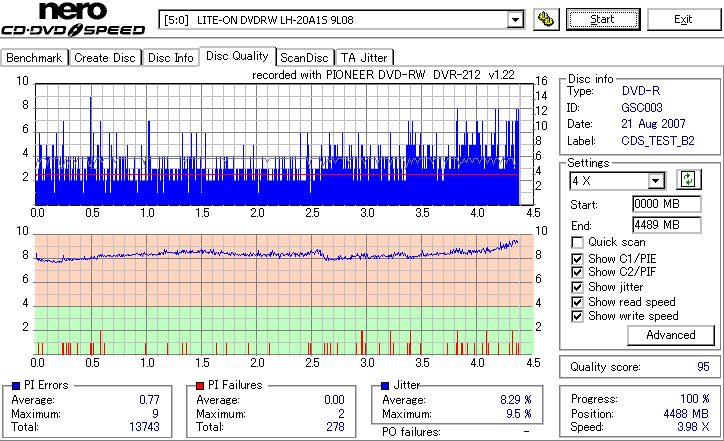Screen dimensions: 724x441
Task: Click Position value 4488 MB
Action: tap(686, 414)
